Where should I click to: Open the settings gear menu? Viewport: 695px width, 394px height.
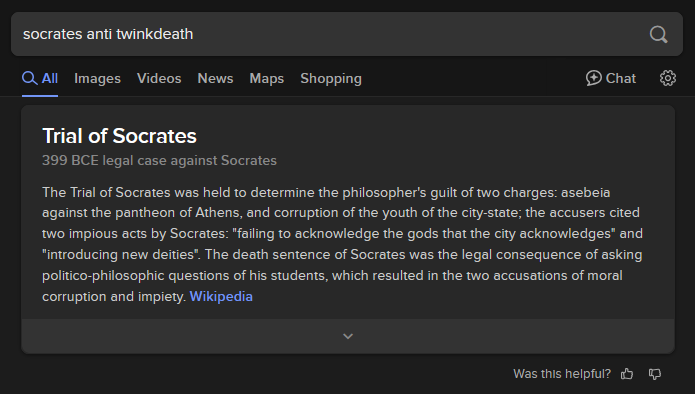pyautogui.click(x=668, y=78)
